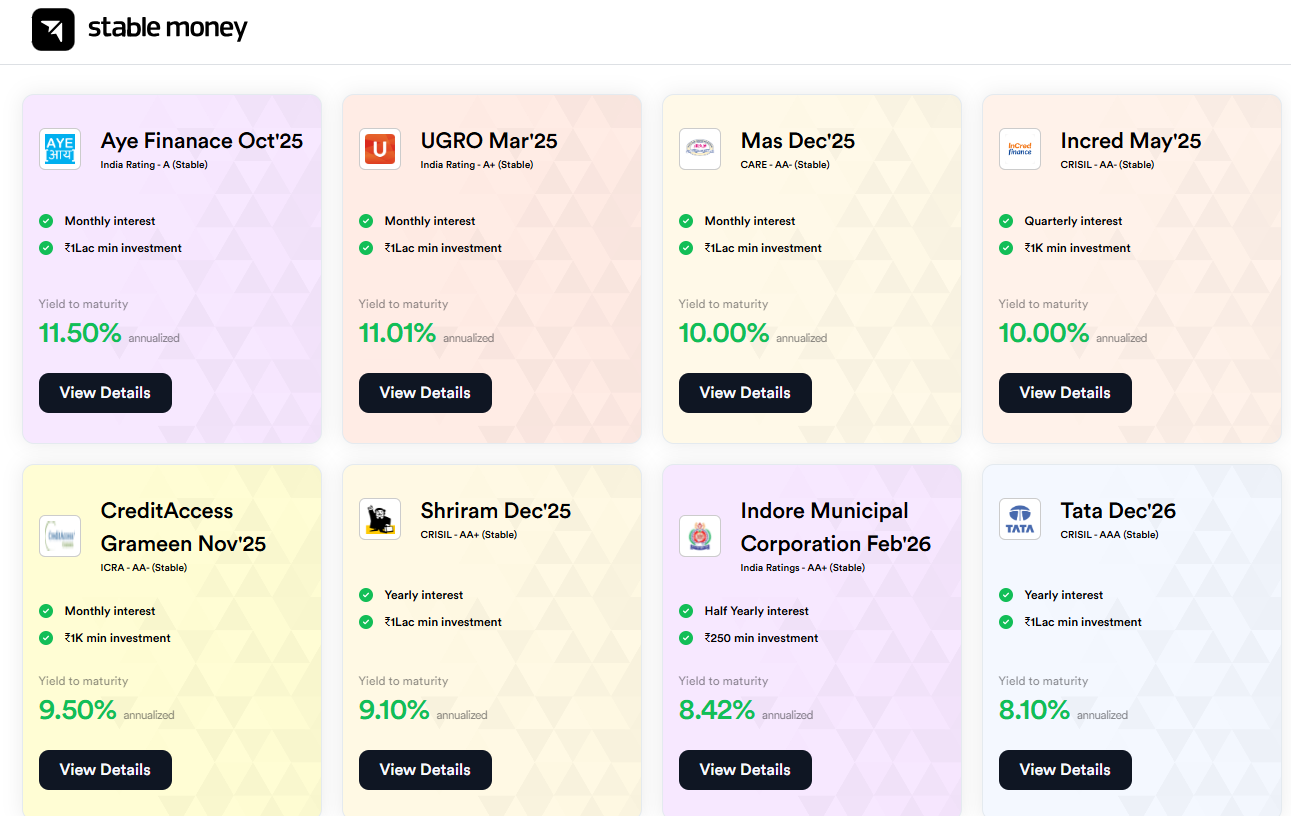View details for Incred May'25 bond

click(1065, 393)
